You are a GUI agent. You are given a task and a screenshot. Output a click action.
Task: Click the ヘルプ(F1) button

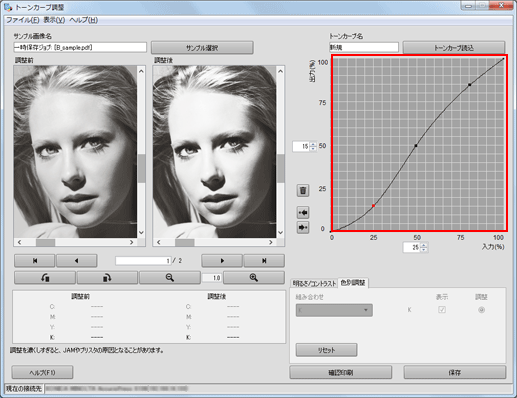pyautogui.click(x=42, y=372)
